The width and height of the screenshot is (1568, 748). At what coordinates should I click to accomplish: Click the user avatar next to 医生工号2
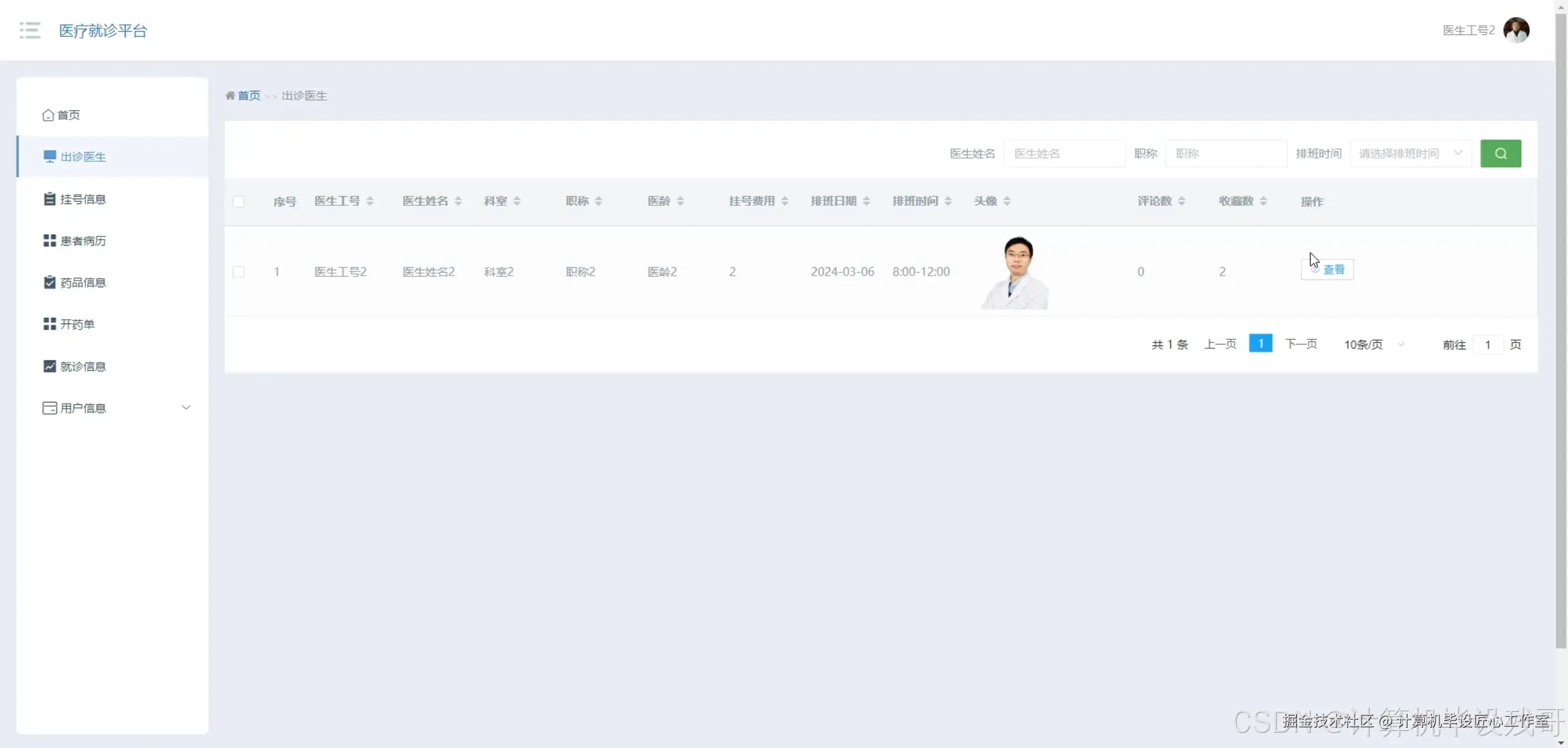pos(1517,29)
